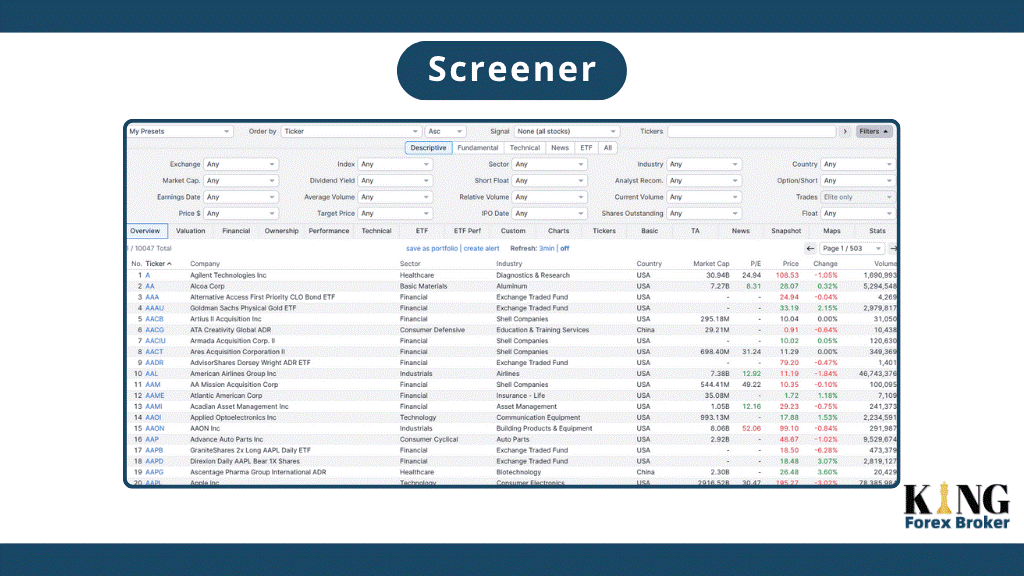Viewport: 1024px width, 576px height.
Task: Switch to the Maps view tab
Action: tap(831, 231)
